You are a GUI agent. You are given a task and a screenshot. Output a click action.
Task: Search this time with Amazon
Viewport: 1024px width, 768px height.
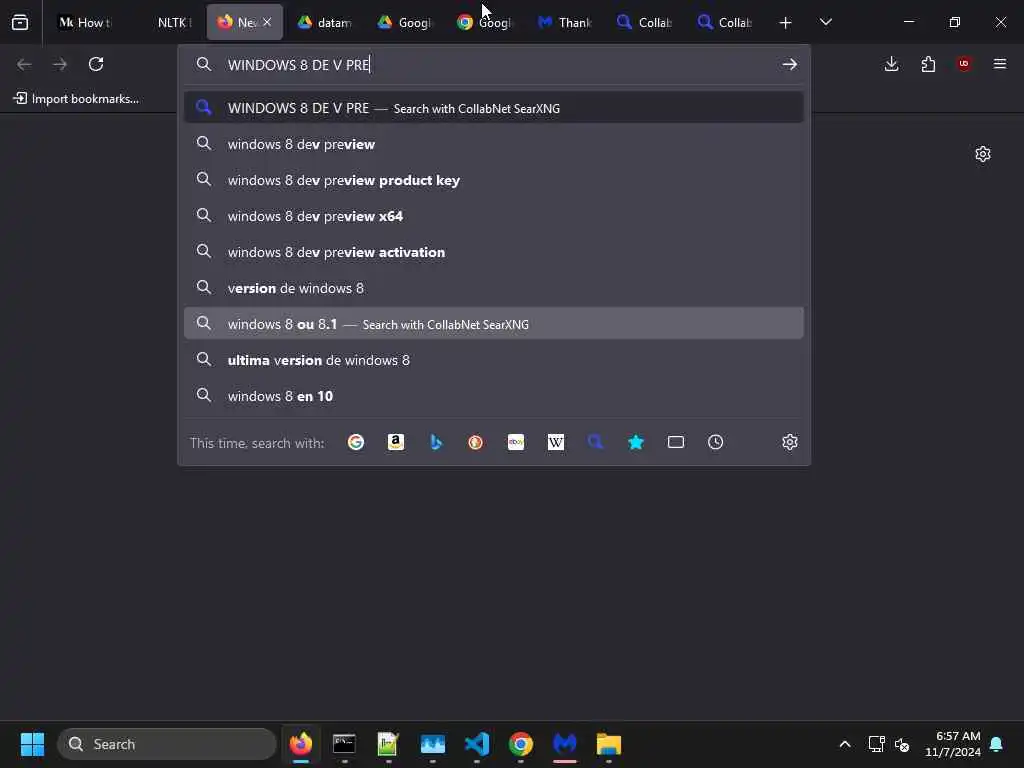pos(396,443)
